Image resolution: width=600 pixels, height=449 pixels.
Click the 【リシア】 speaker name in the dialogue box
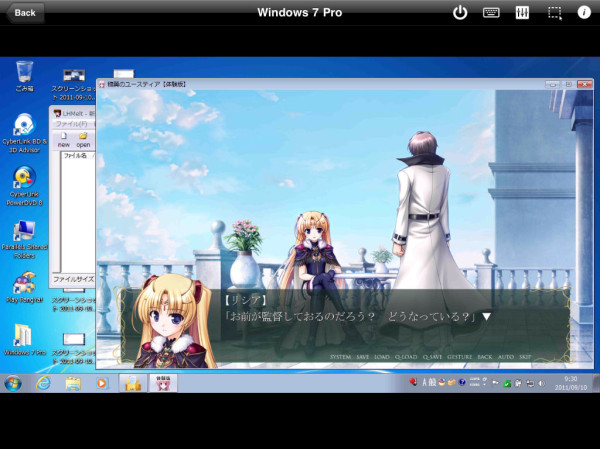pyautogui.click(x=246, y=300)
